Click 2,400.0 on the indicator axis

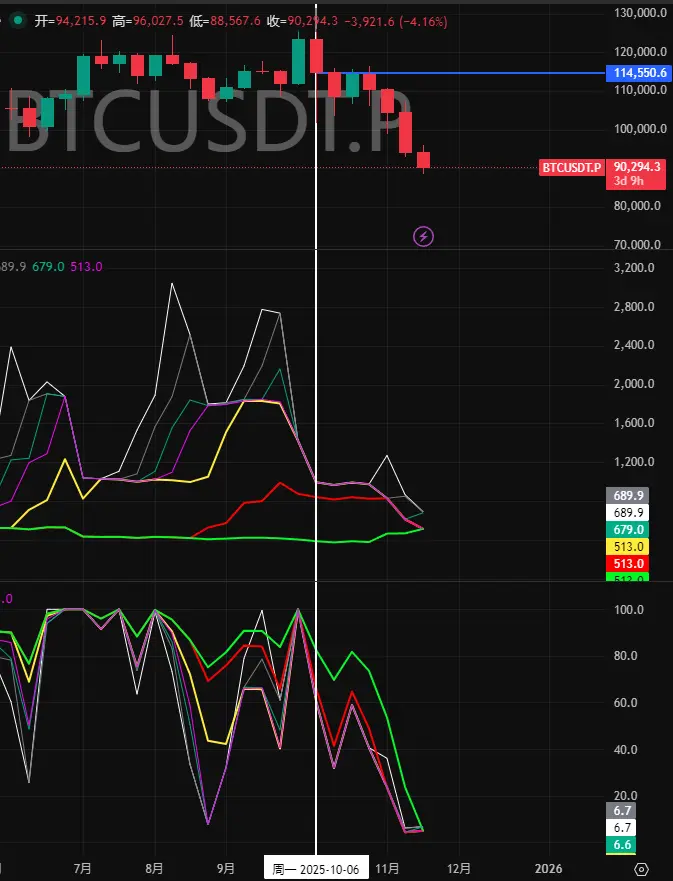click(634, 345)
